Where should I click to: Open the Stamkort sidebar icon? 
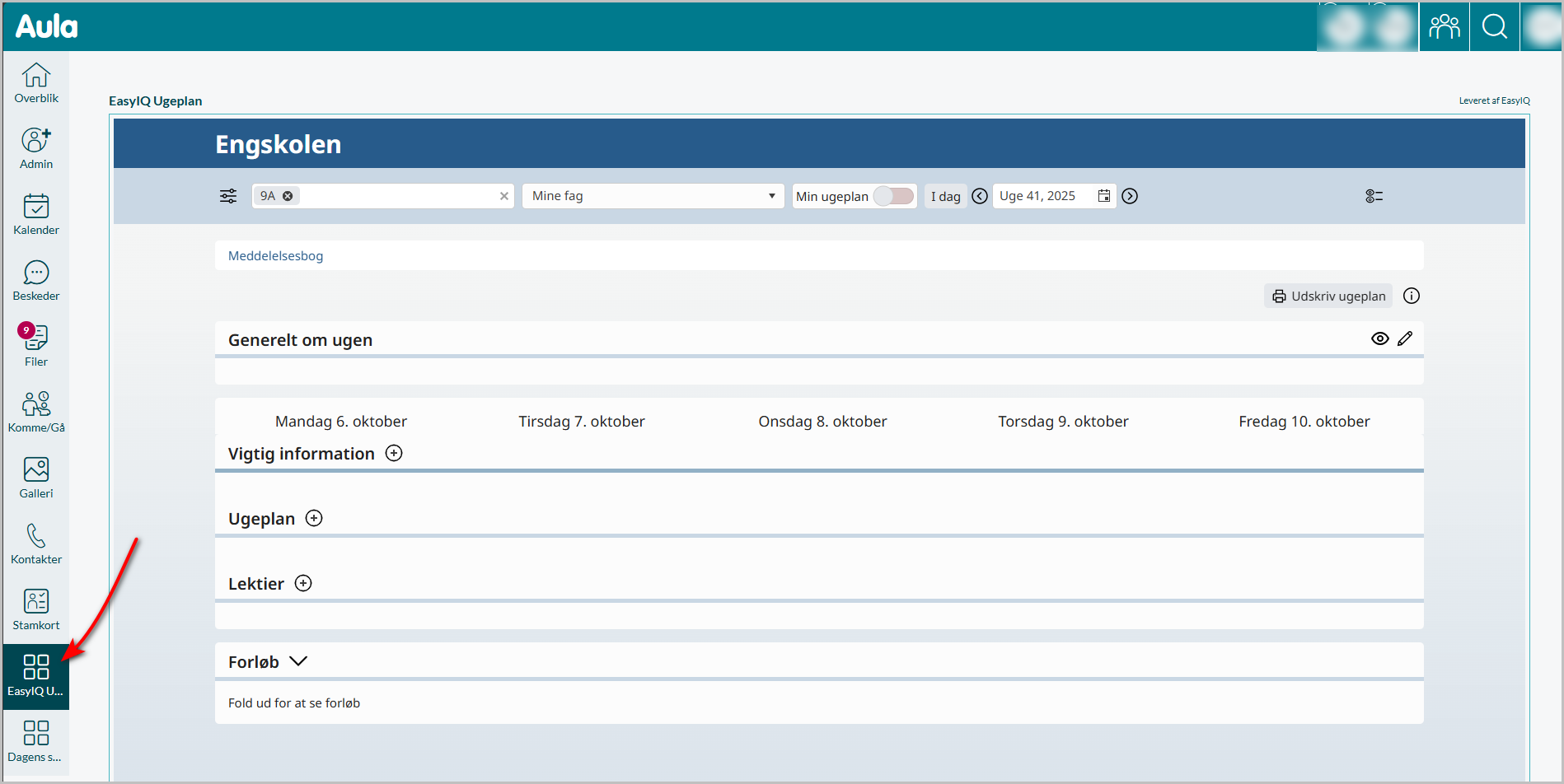(x=36, y=609)
